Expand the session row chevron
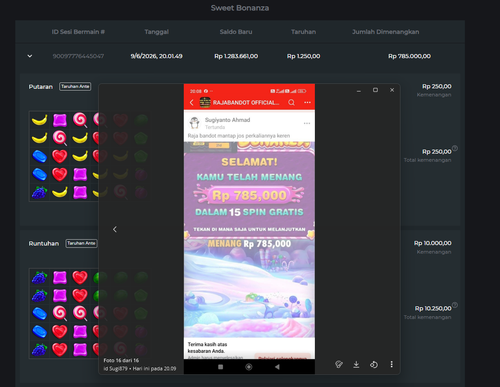Screen dimensions: 500x387 (30, 56)
